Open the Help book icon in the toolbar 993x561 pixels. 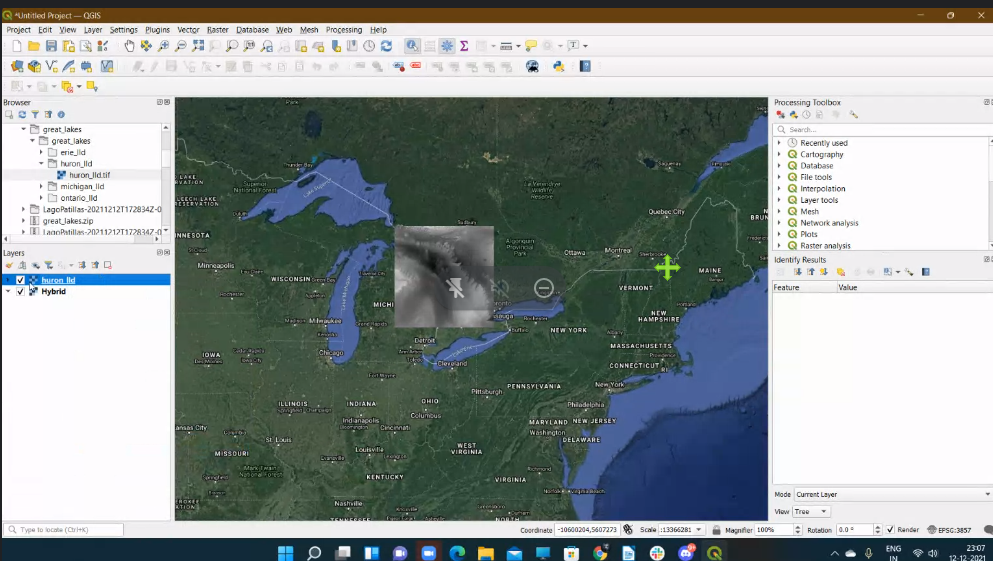(x=585, y=66)
